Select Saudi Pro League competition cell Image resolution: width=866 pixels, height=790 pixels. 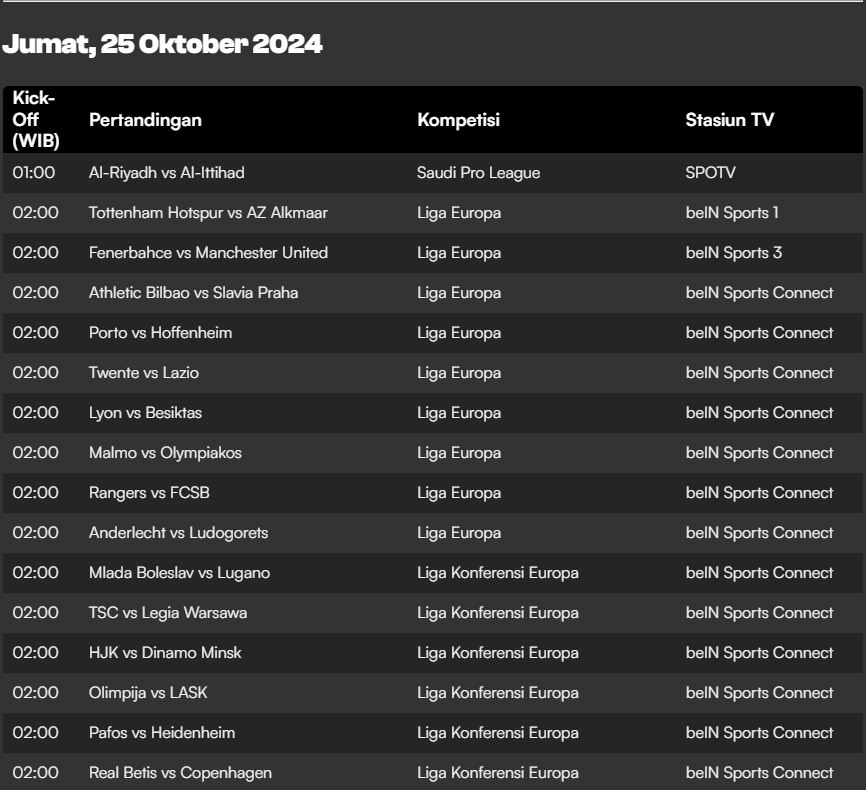coord(478,173)
